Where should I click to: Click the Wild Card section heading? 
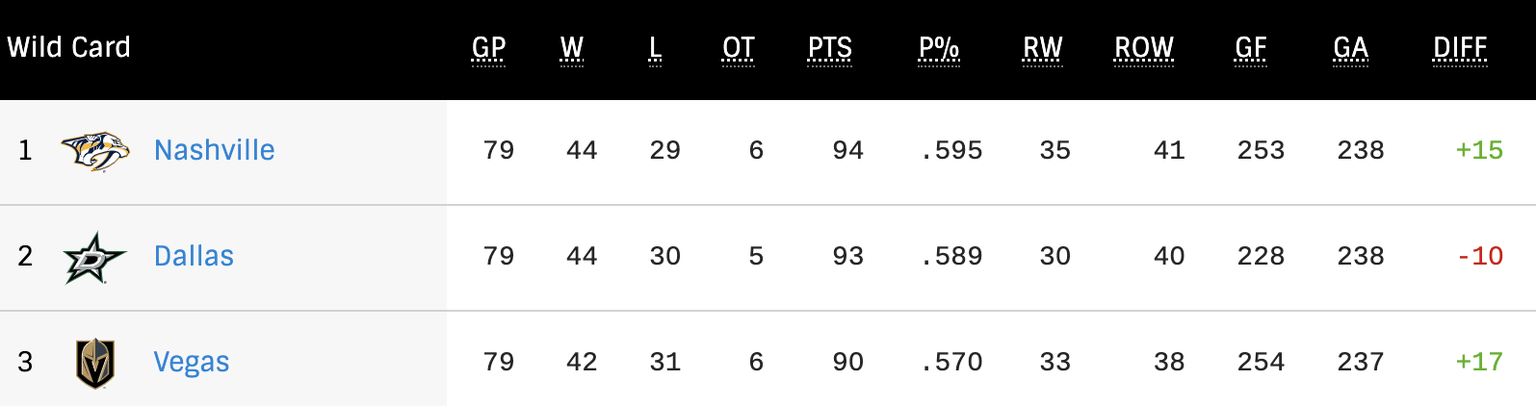pos(69,47)
